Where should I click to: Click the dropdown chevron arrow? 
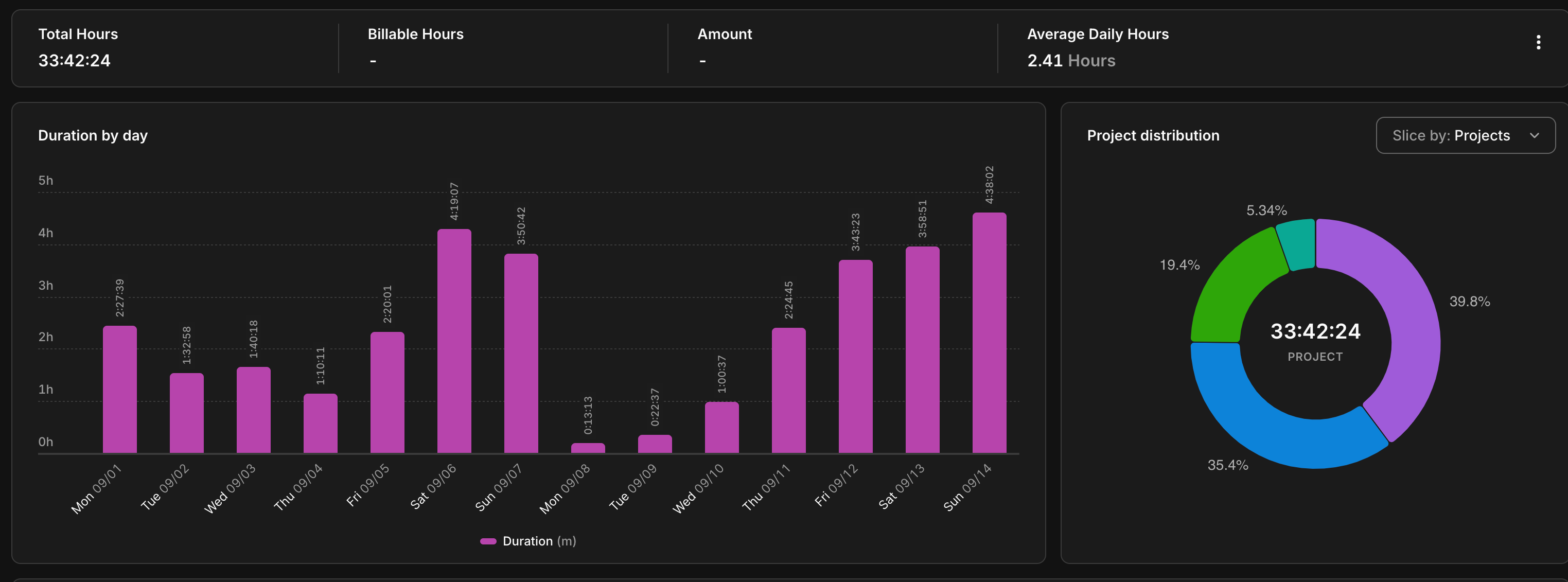(1534, 136)
